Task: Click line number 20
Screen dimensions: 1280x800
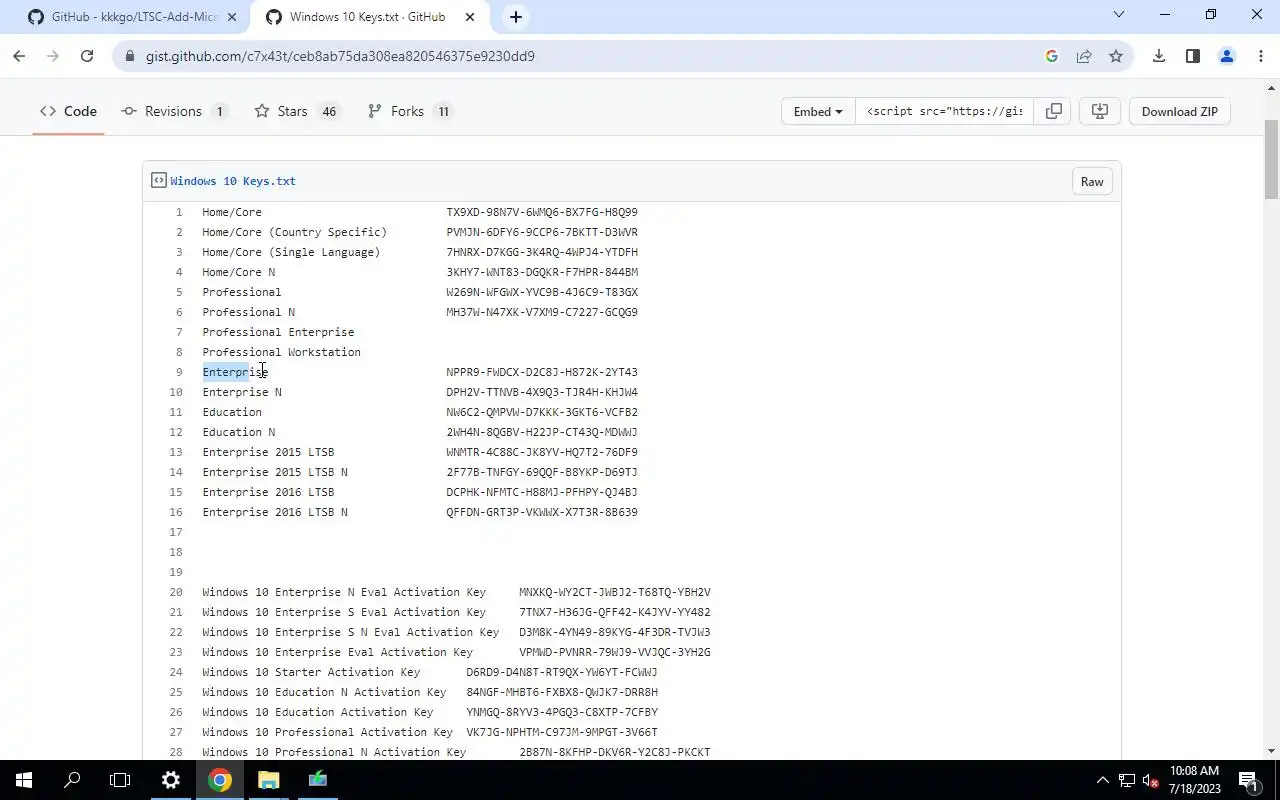Action: (x=176, y=592)
